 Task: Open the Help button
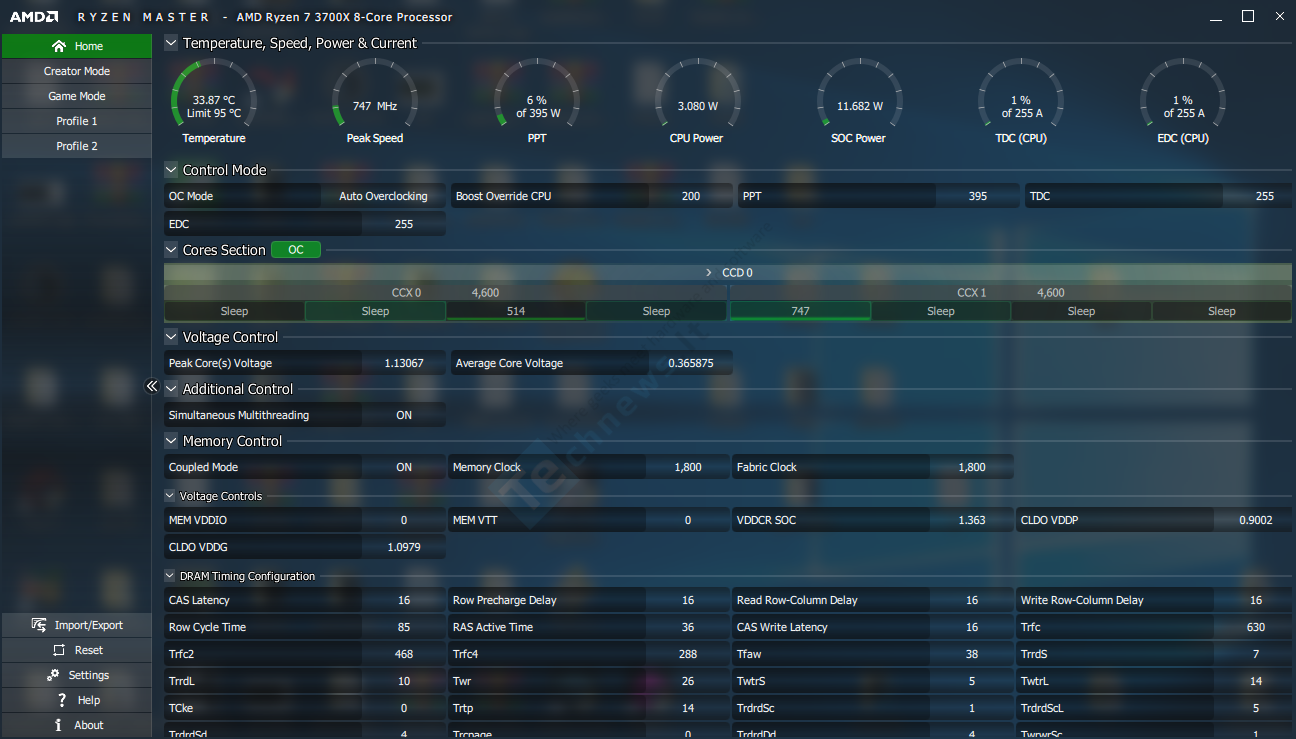tap(77, 700)
